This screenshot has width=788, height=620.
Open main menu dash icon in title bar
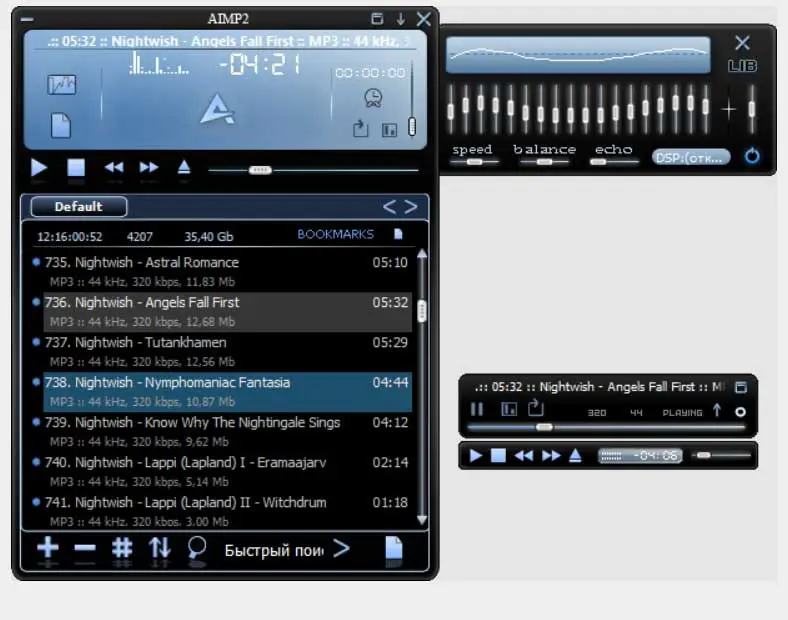pyautogui.click(x=27, y=20)
